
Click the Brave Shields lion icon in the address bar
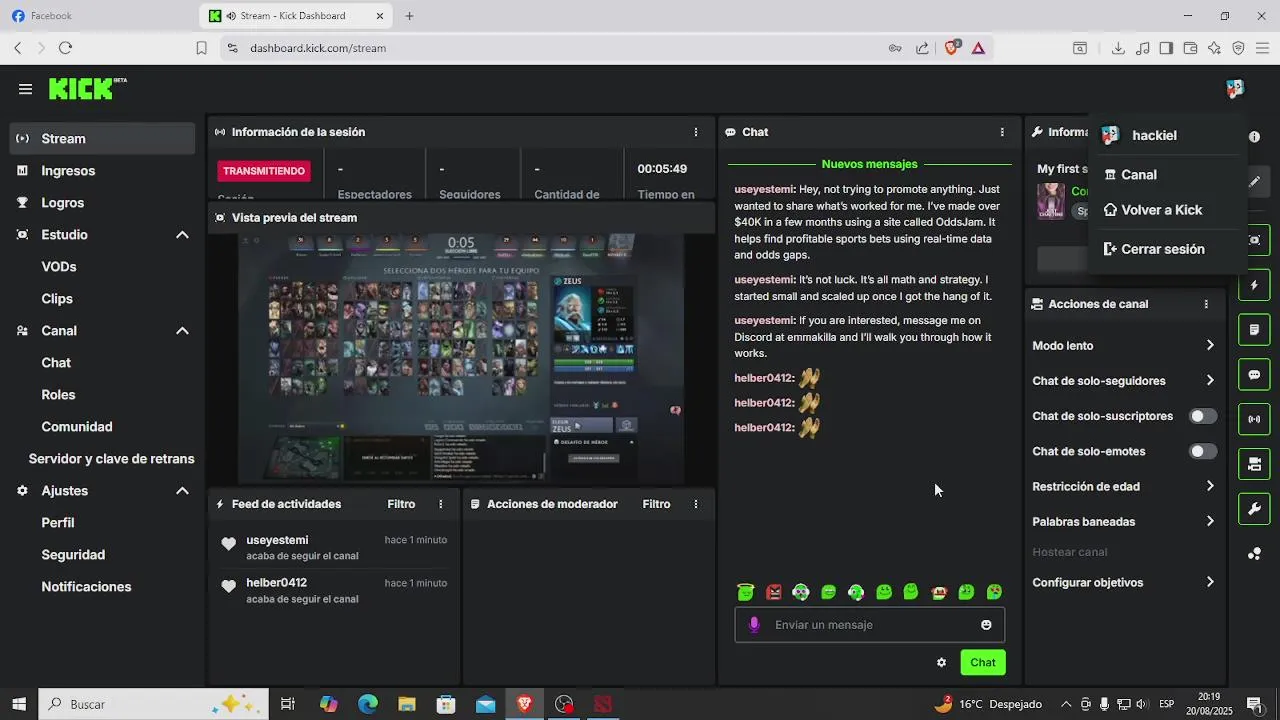click(951, 47)
